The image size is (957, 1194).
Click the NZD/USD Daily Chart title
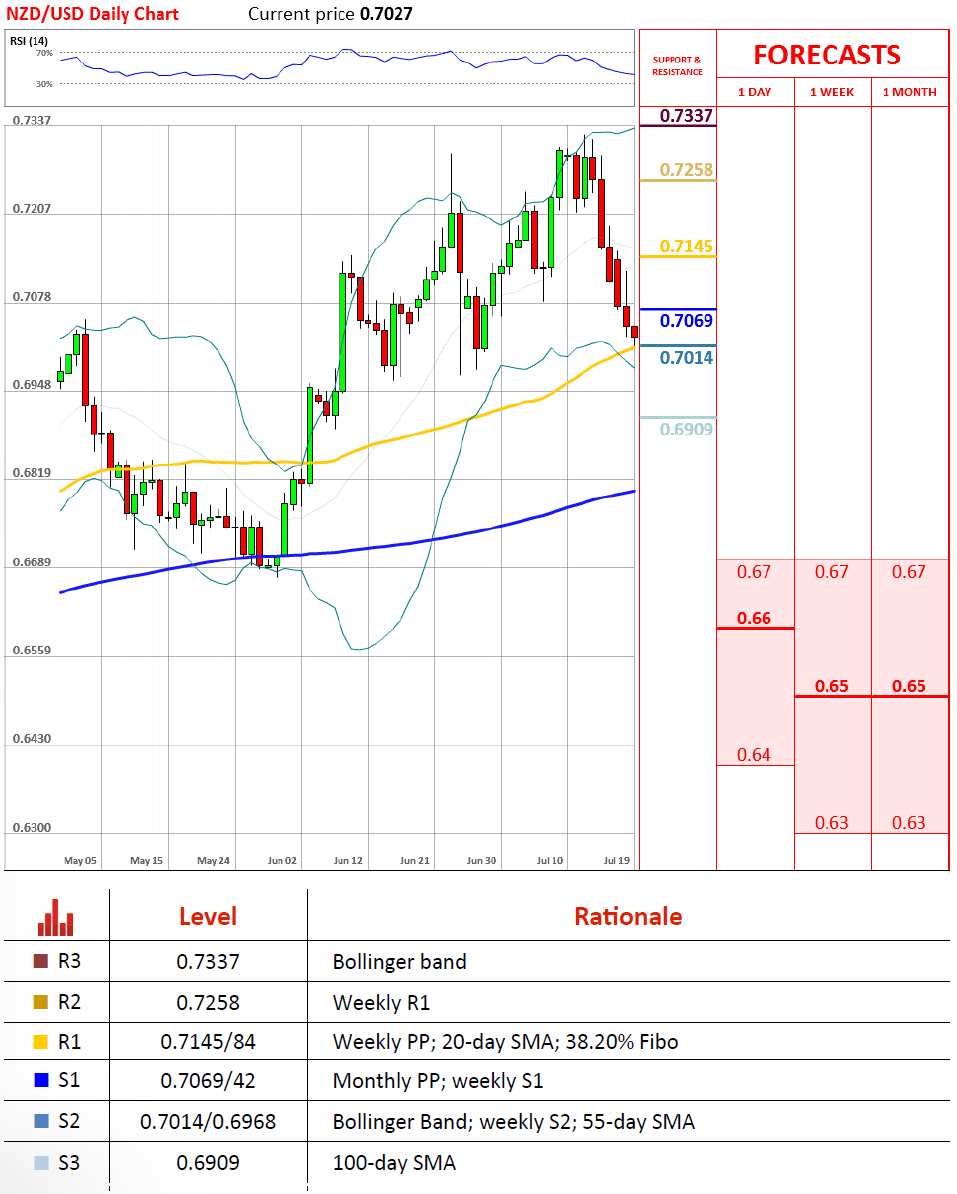point(92,14)
